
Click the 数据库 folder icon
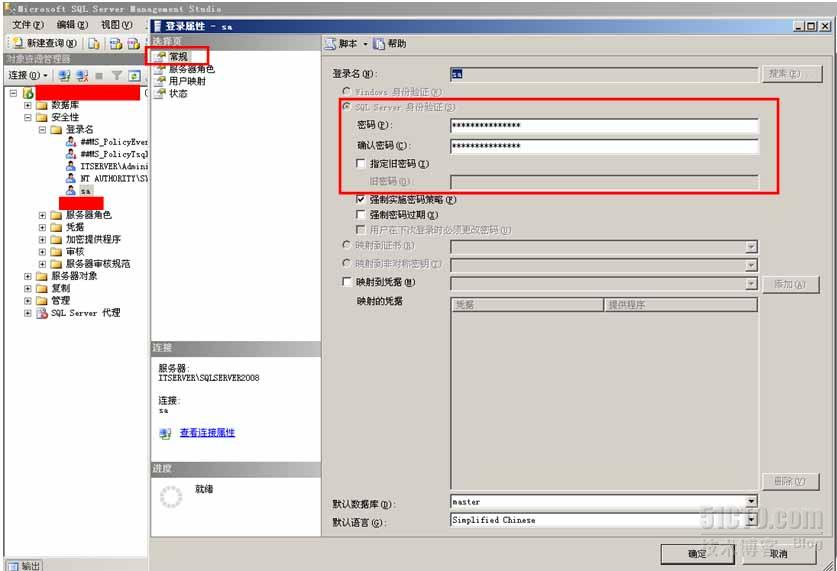(x=42, y=105)
